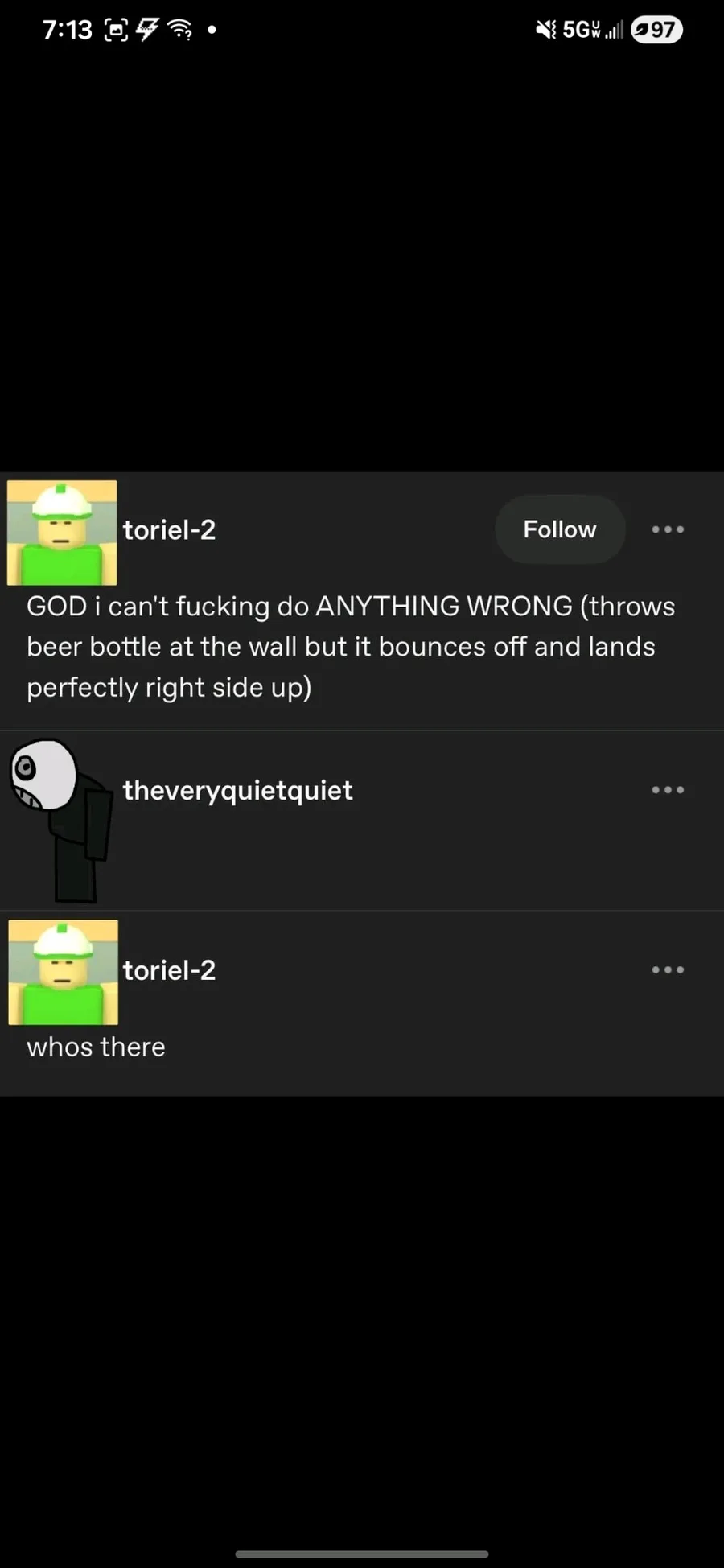Tap the 'whos there' reply text

click(96, 1047)
